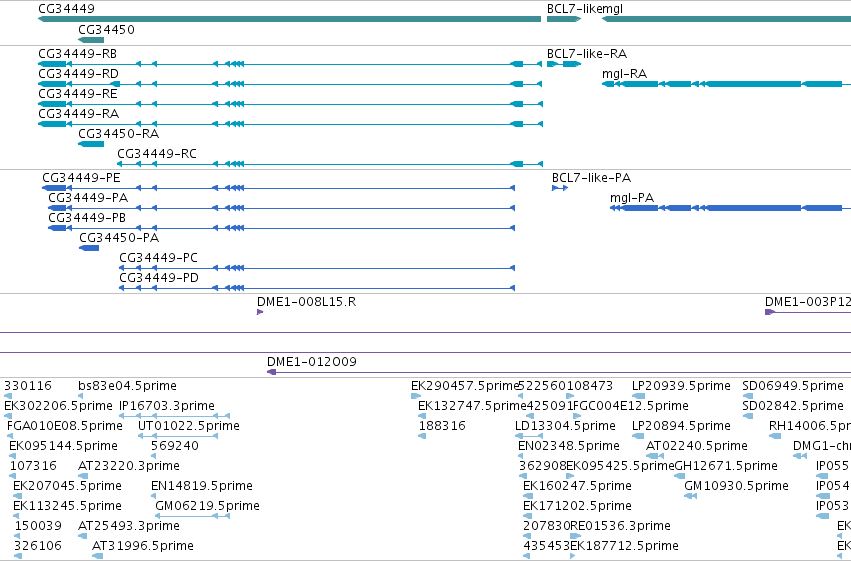
Task: Open the AT25493.3prime EST
Action: pos(129,526)
